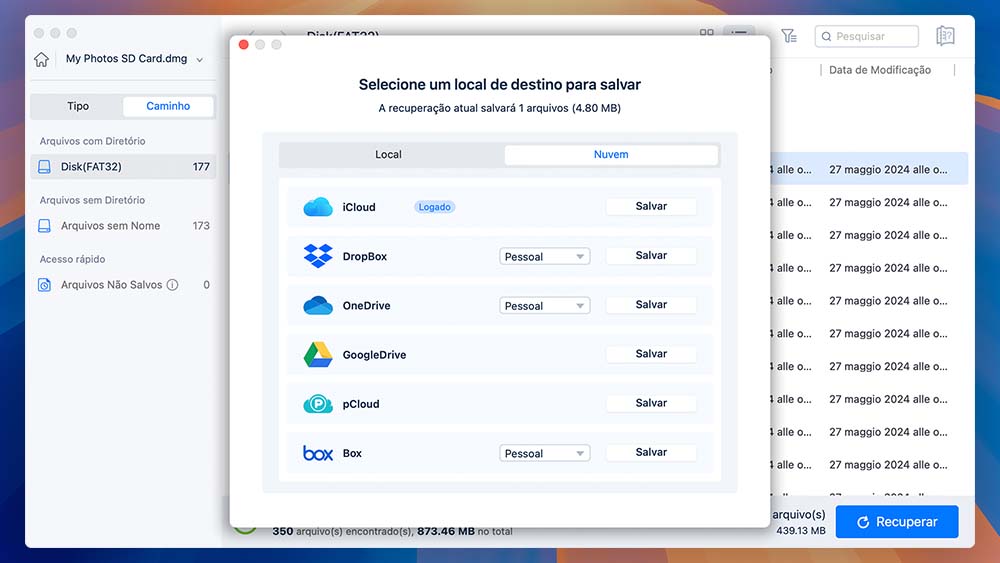Click Salvar in the OneDrive row
Screen dimensions: 1000x563
click(x=651, y=304)
